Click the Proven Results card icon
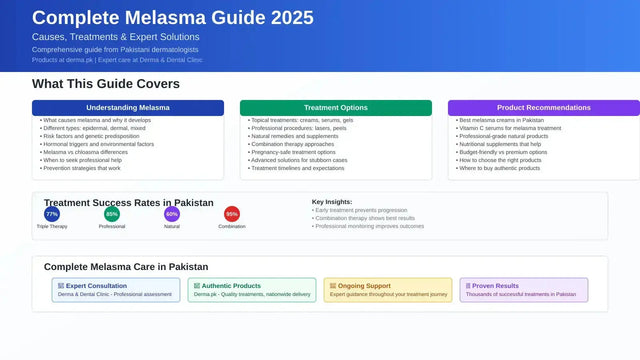The height and width of the screenshot is (360, 640). pyautogui.click(x=468, y=286)
